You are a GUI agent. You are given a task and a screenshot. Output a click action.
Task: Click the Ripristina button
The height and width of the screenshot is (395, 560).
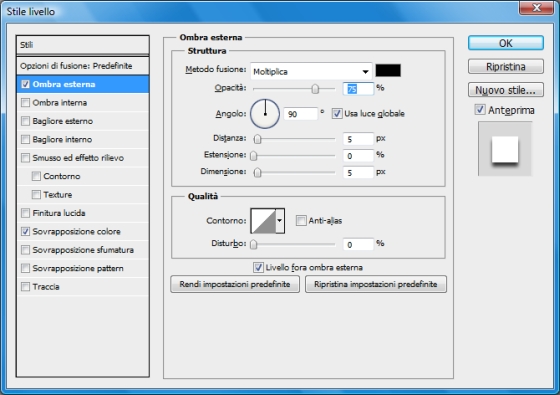[x=506, y=66]
